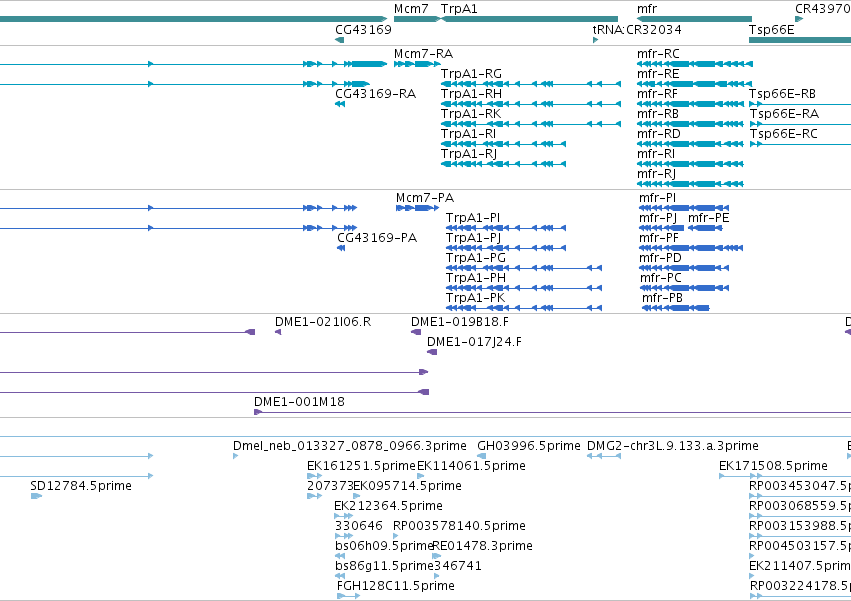Click the EK211407 EST label
The width and height of the screenshot is (851, 601).
[x=799, y=567]
